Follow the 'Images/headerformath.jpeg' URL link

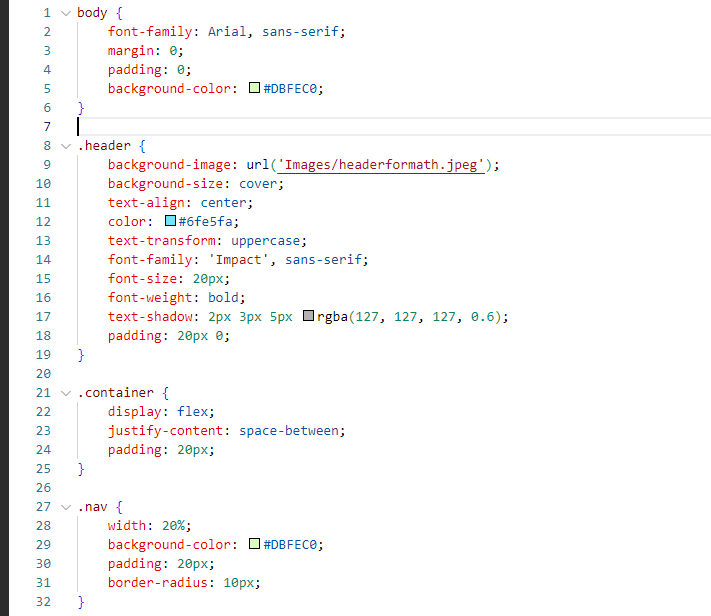(x=380, y=165)
